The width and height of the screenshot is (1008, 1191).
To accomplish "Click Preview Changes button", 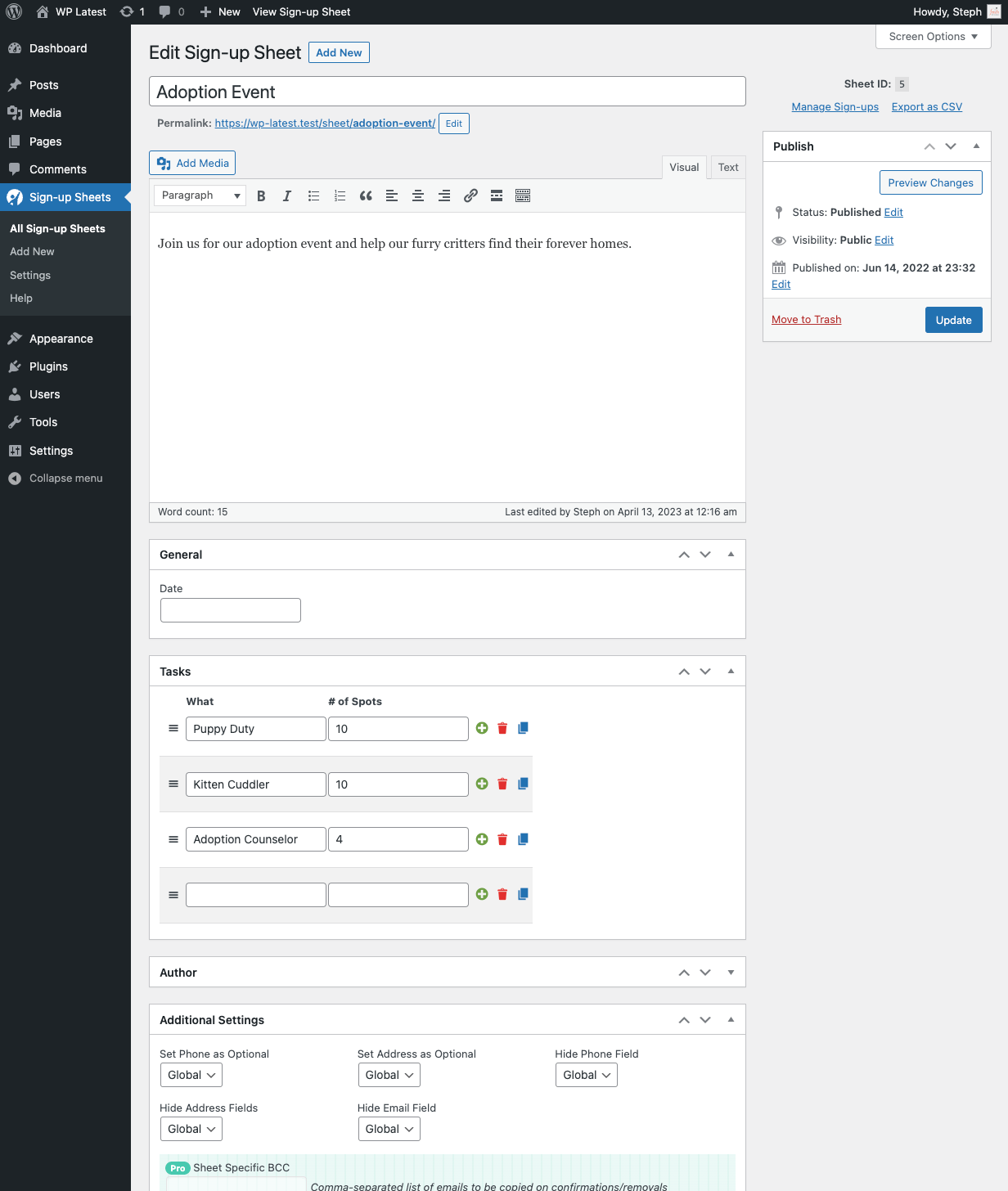I will point(931,182).
